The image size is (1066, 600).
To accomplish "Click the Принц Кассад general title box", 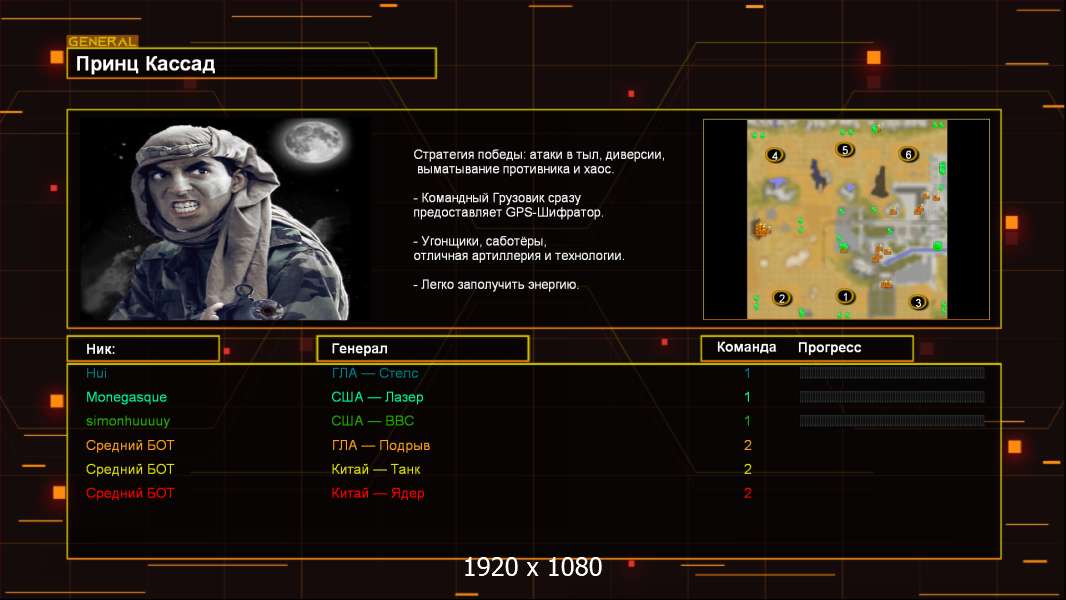I will (252, 63).
